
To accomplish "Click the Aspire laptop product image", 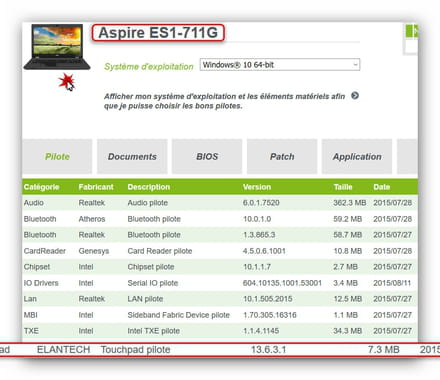I will tap(57, 47).
